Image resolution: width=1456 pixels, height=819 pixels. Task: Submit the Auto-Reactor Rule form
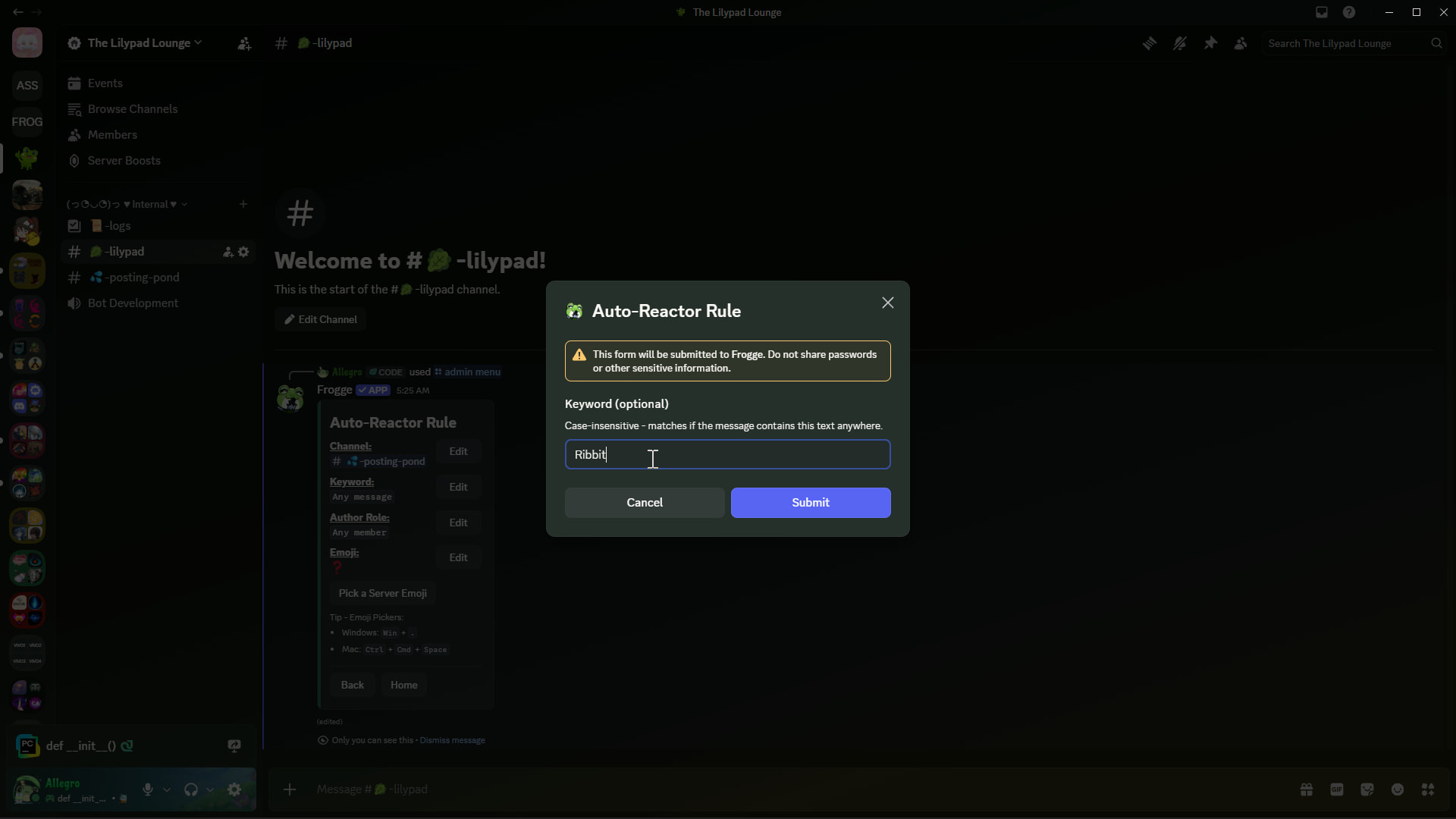point(811,503)
